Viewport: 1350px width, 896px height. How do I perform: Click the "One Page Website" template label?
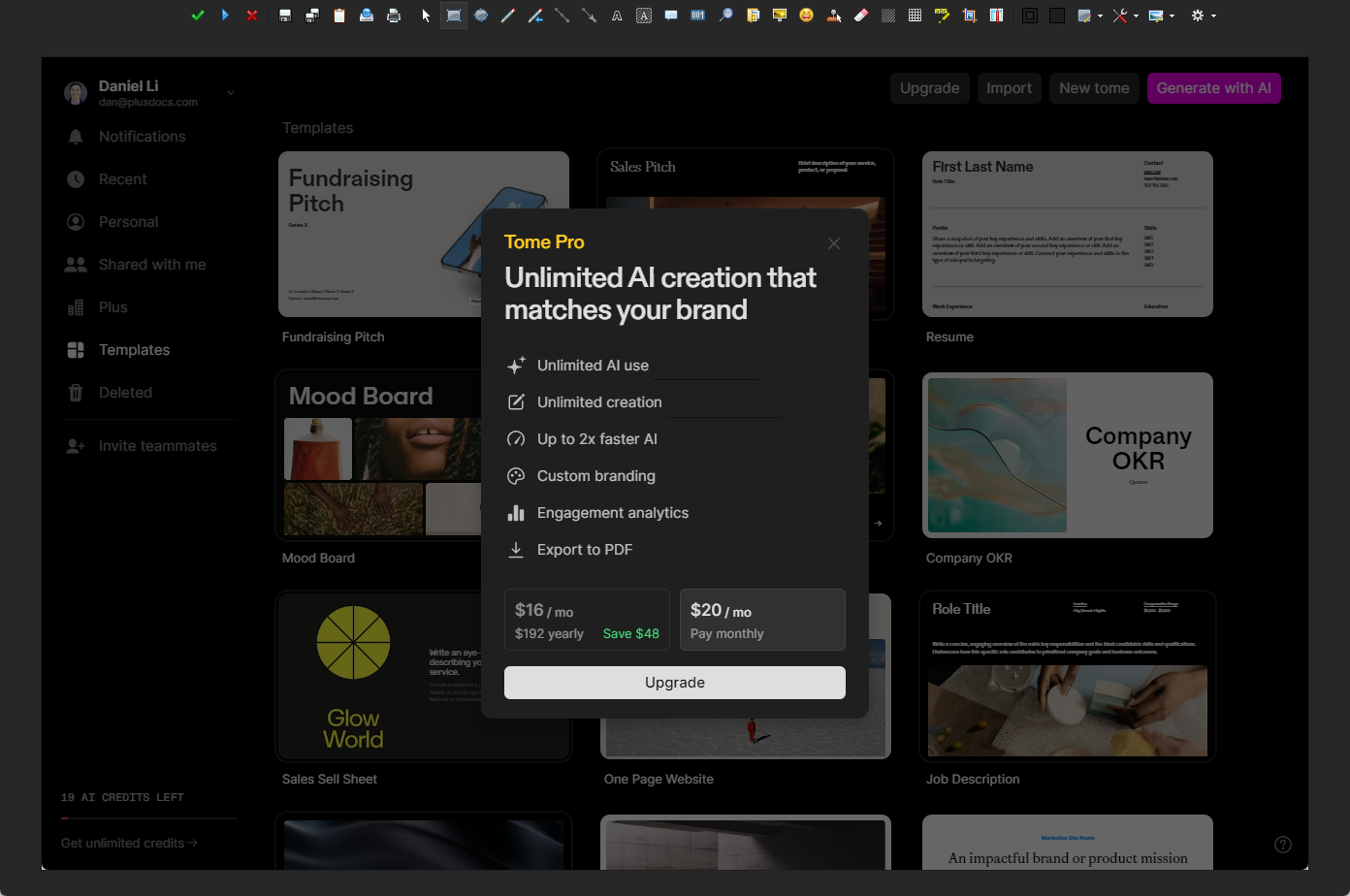(659, 779)
